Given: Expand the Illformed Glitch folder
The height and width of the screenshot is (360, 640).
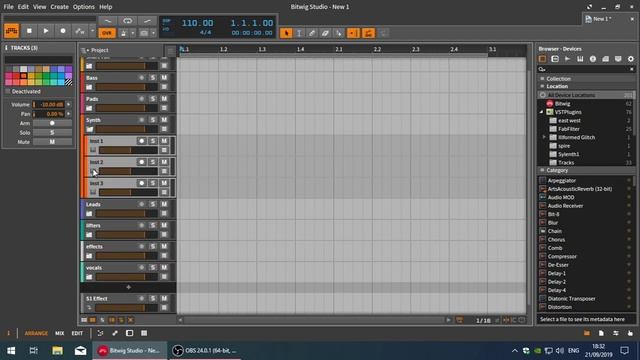Looking at the screenshot, I should pos(544,137).
